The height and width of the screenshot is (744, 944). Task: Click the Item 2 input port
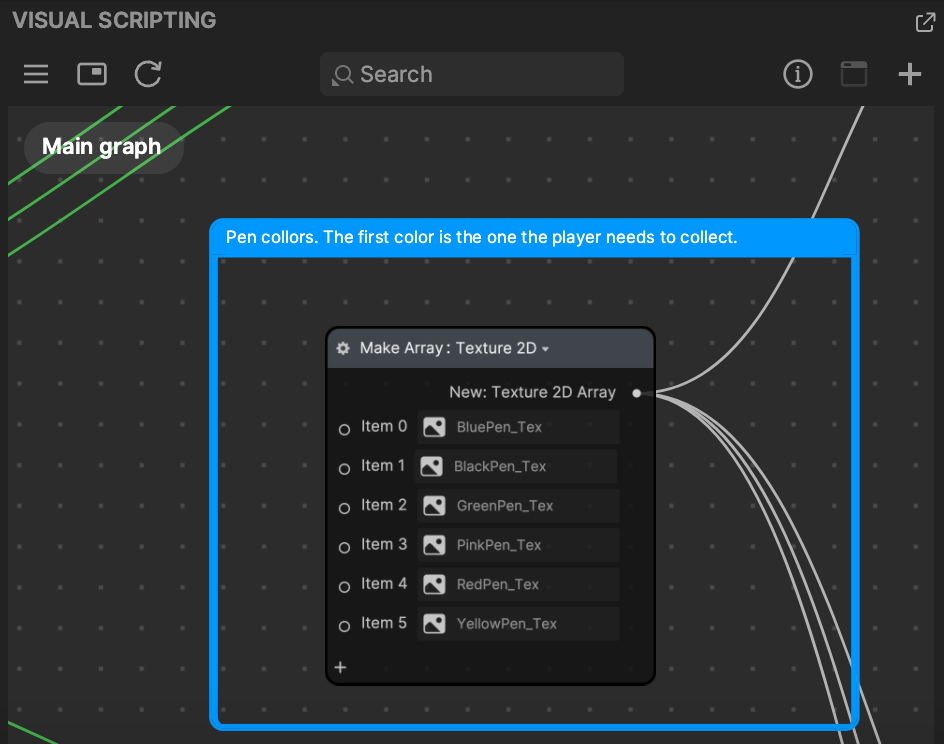click(344, 508)
